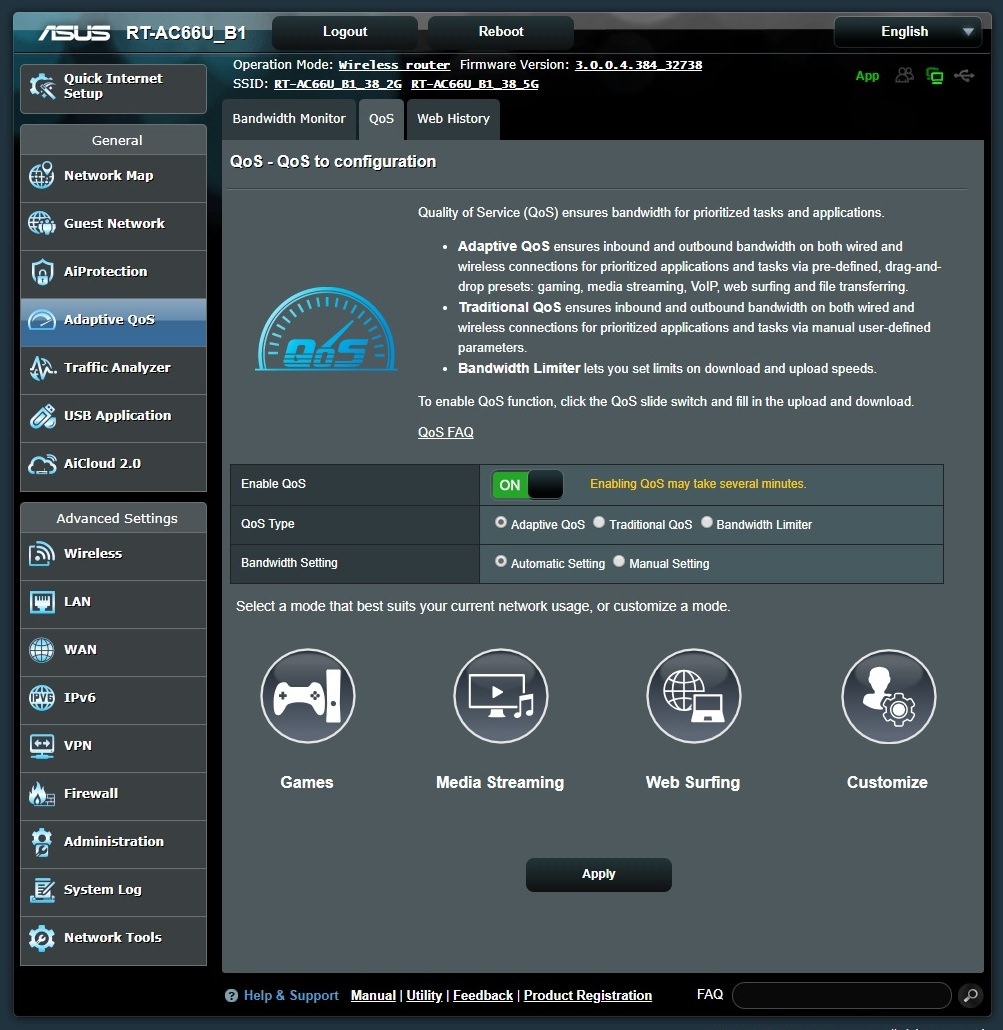Viewport: 1003px width, 1030px height.
Task: Open Firewall settings menu item
Action: coord(114,794)
